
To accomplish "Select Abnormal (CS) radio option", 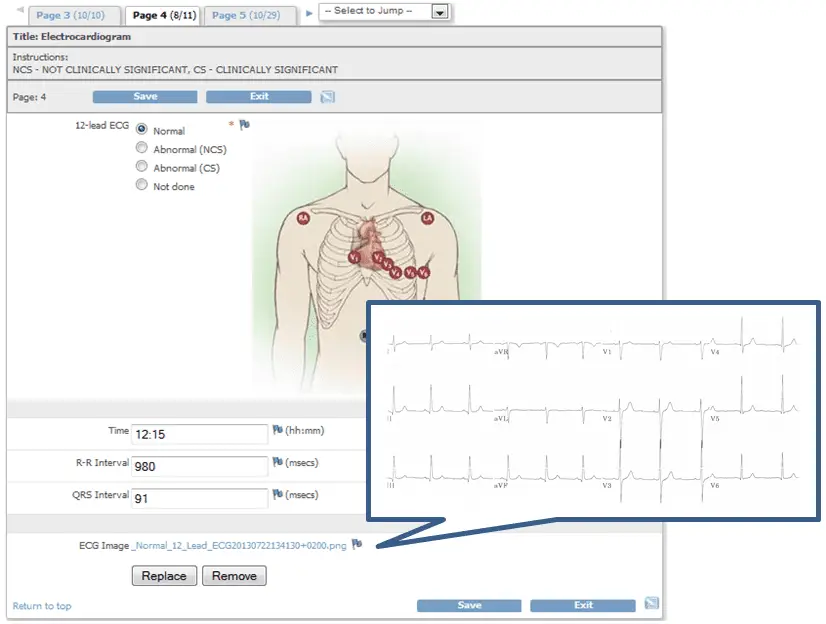I will [141, 166].
